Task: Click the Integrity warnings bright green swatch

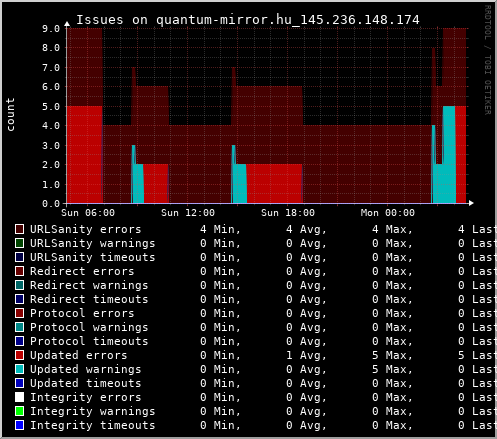Action: point(19,411)
